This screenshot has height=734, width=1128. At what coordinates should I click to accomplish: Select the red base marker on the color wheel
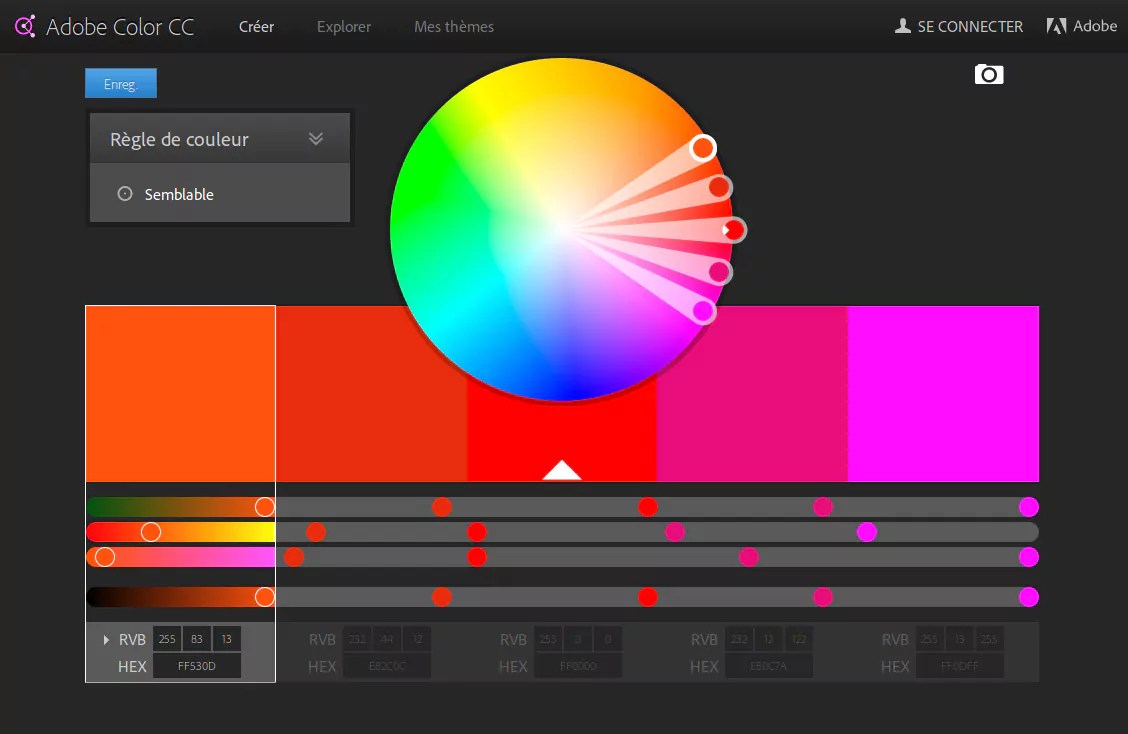tap(734, 230)
